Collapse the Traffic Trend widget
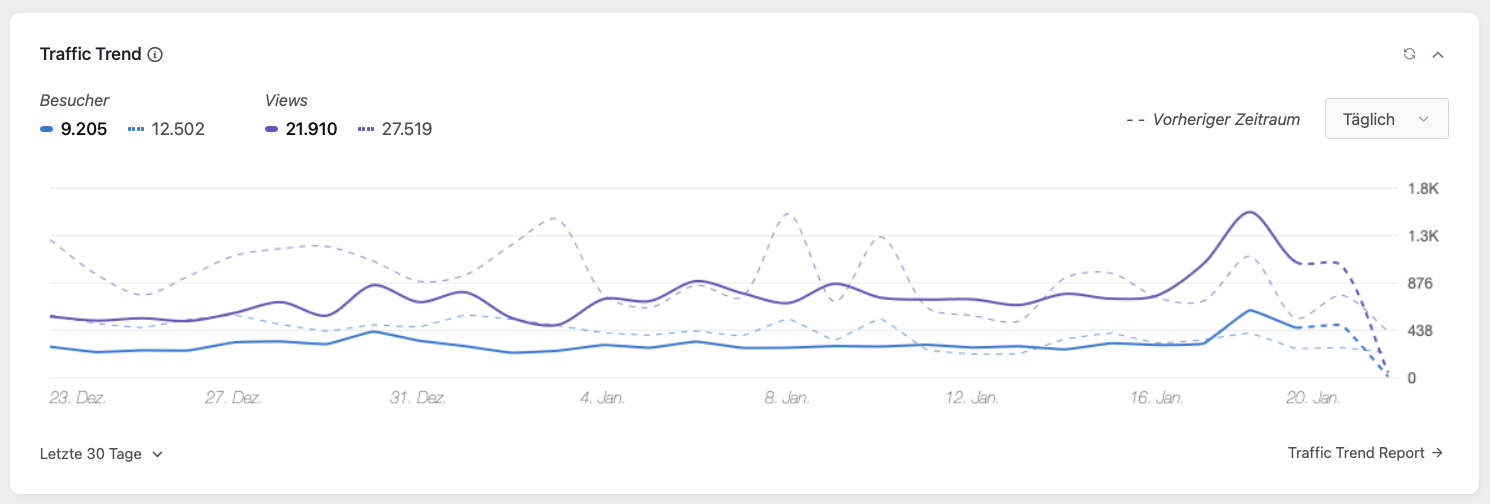 [x=1438, y=54]
